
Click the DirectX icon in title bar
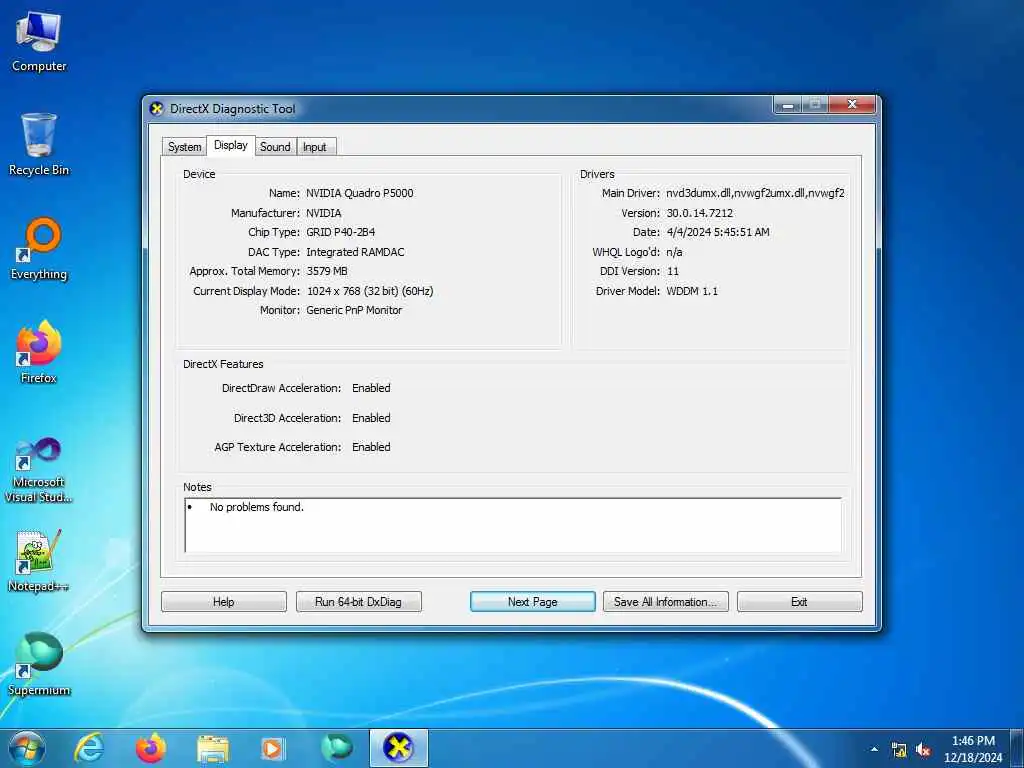156,108
